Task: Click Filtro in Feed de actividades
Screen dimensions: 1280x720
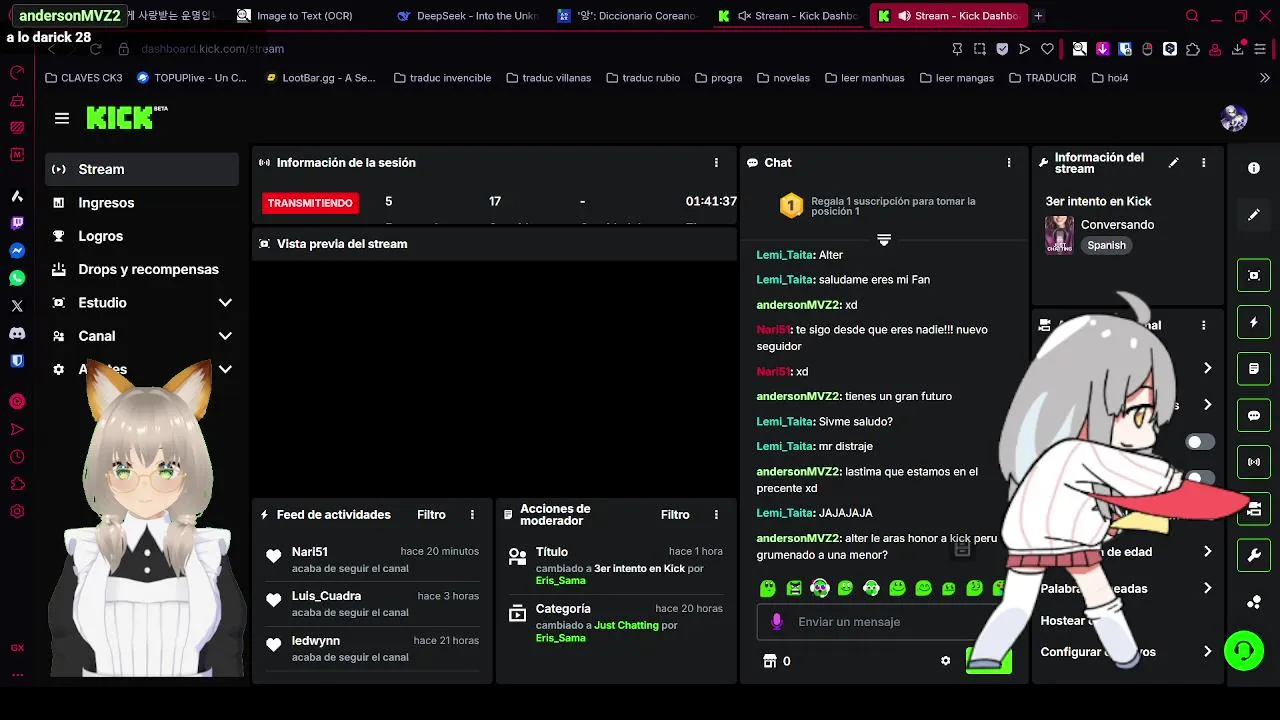Action: pos(431,515)
